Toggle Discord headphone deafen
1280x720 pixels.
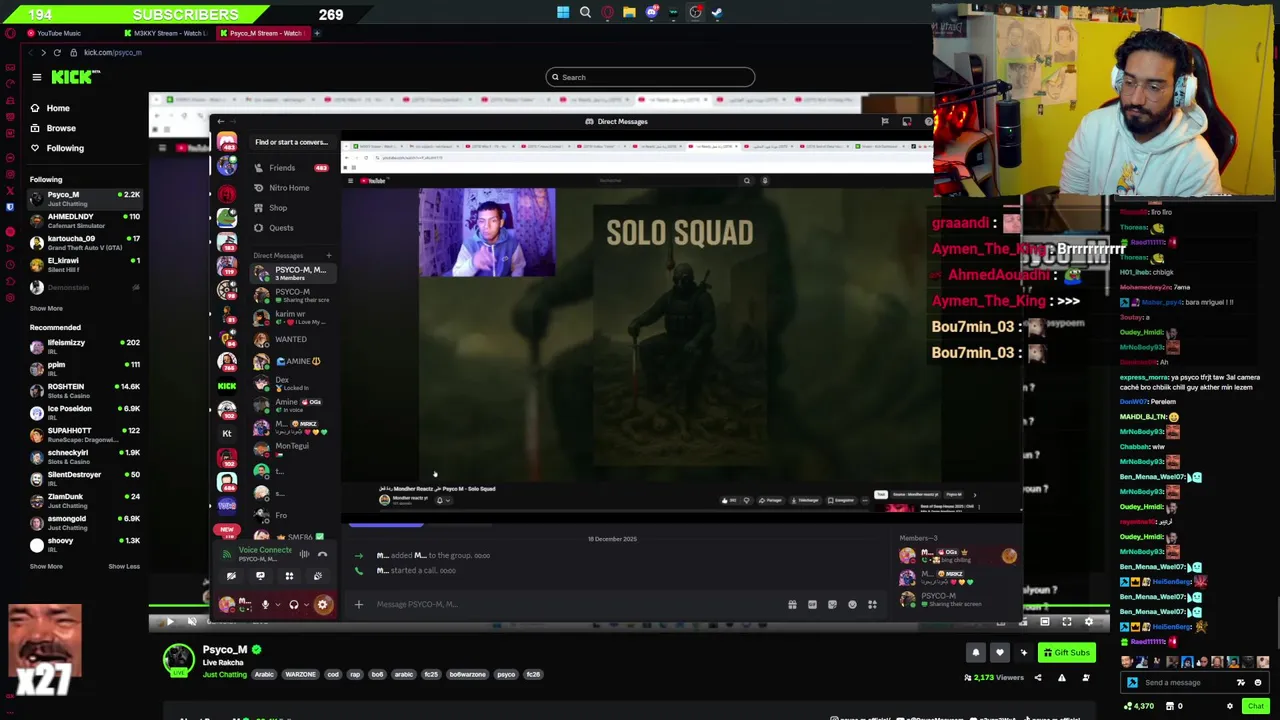[294, 604]
